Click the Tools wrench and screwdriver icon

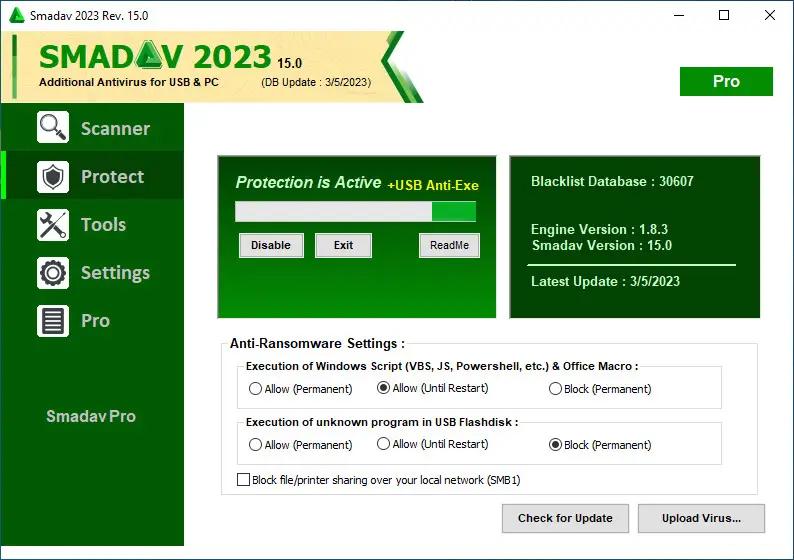click(x=53, y=225)
